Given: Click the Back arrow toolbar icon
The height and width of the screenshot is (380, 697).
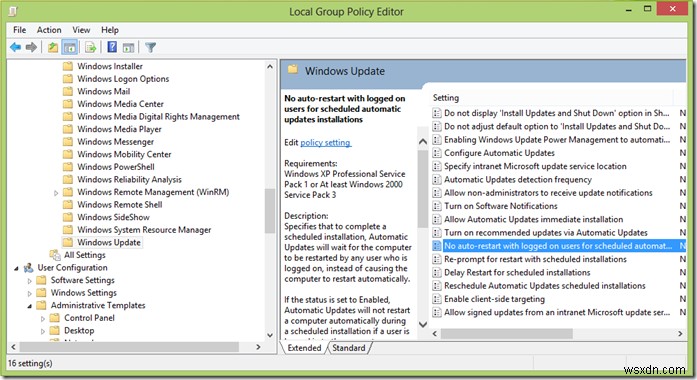Looking at the screenshot, I should tap(16, 47).
